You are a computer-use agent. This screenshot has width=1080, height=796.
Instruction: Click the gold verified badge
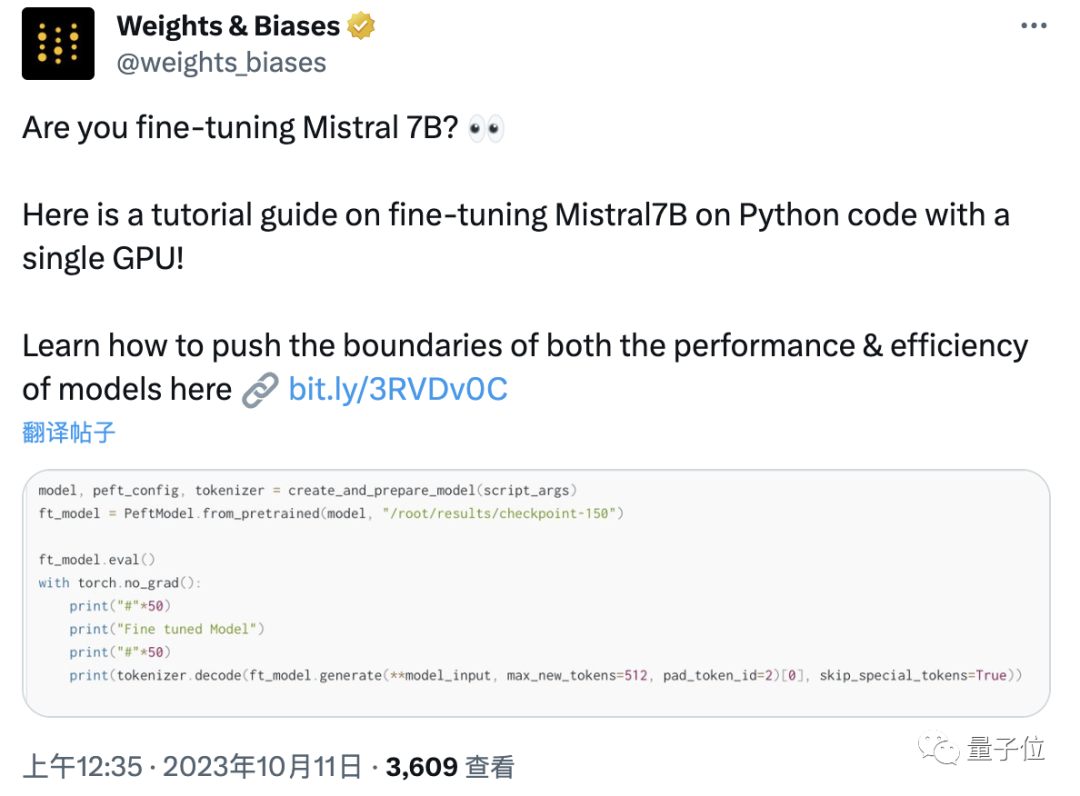click(x=361, y=27)
